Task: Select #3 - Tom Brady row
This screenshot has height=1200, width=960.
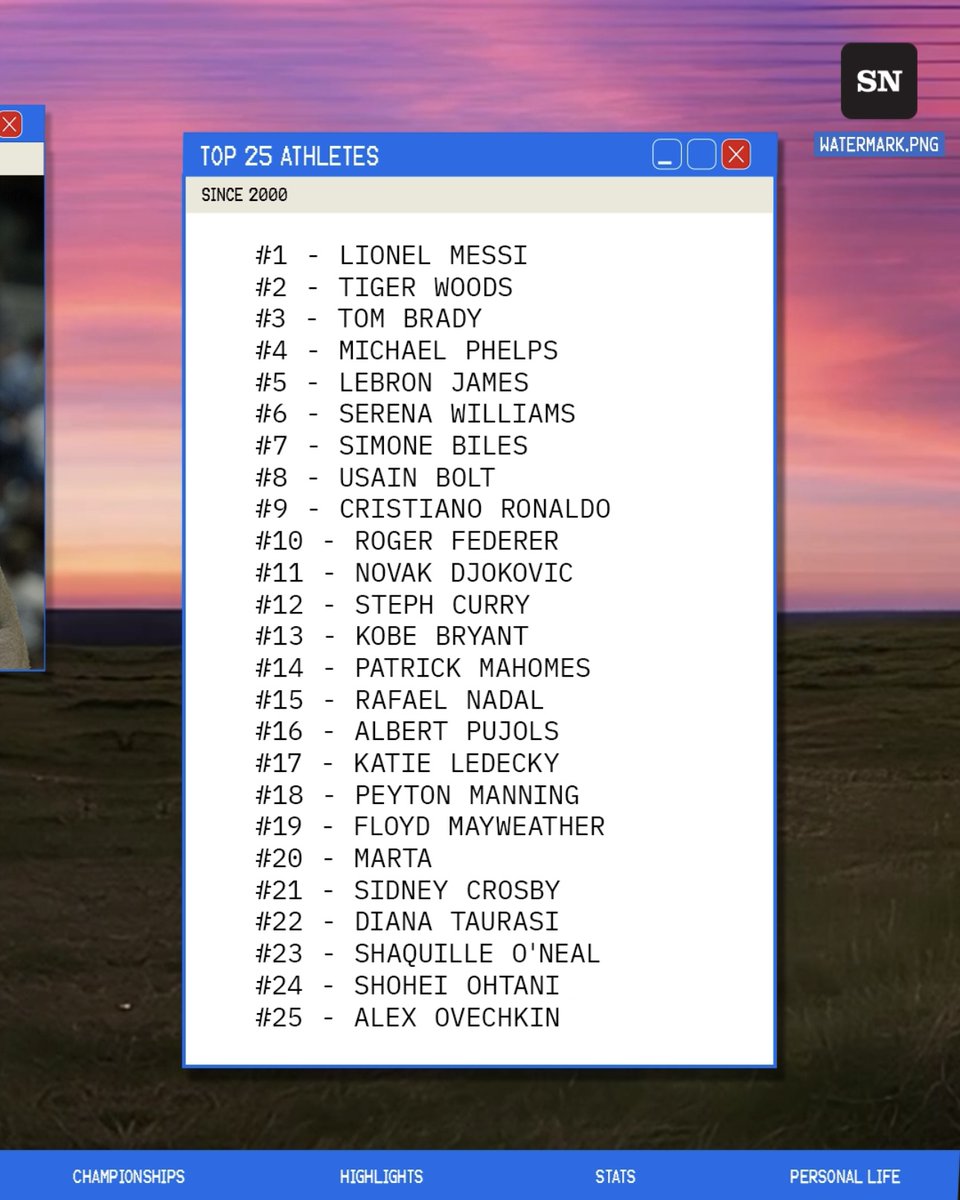Action: [368, 319]
